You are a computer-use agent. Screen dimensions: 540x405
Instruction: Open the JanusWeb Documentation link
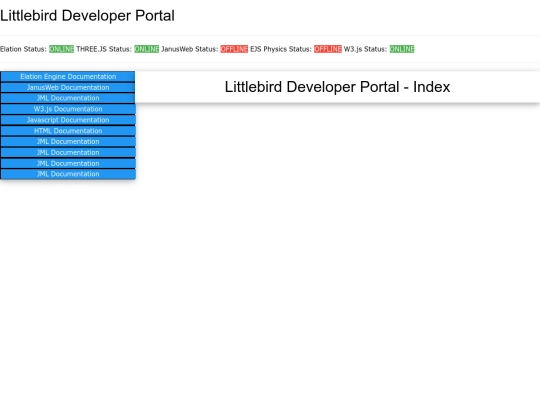pos(68,87)
